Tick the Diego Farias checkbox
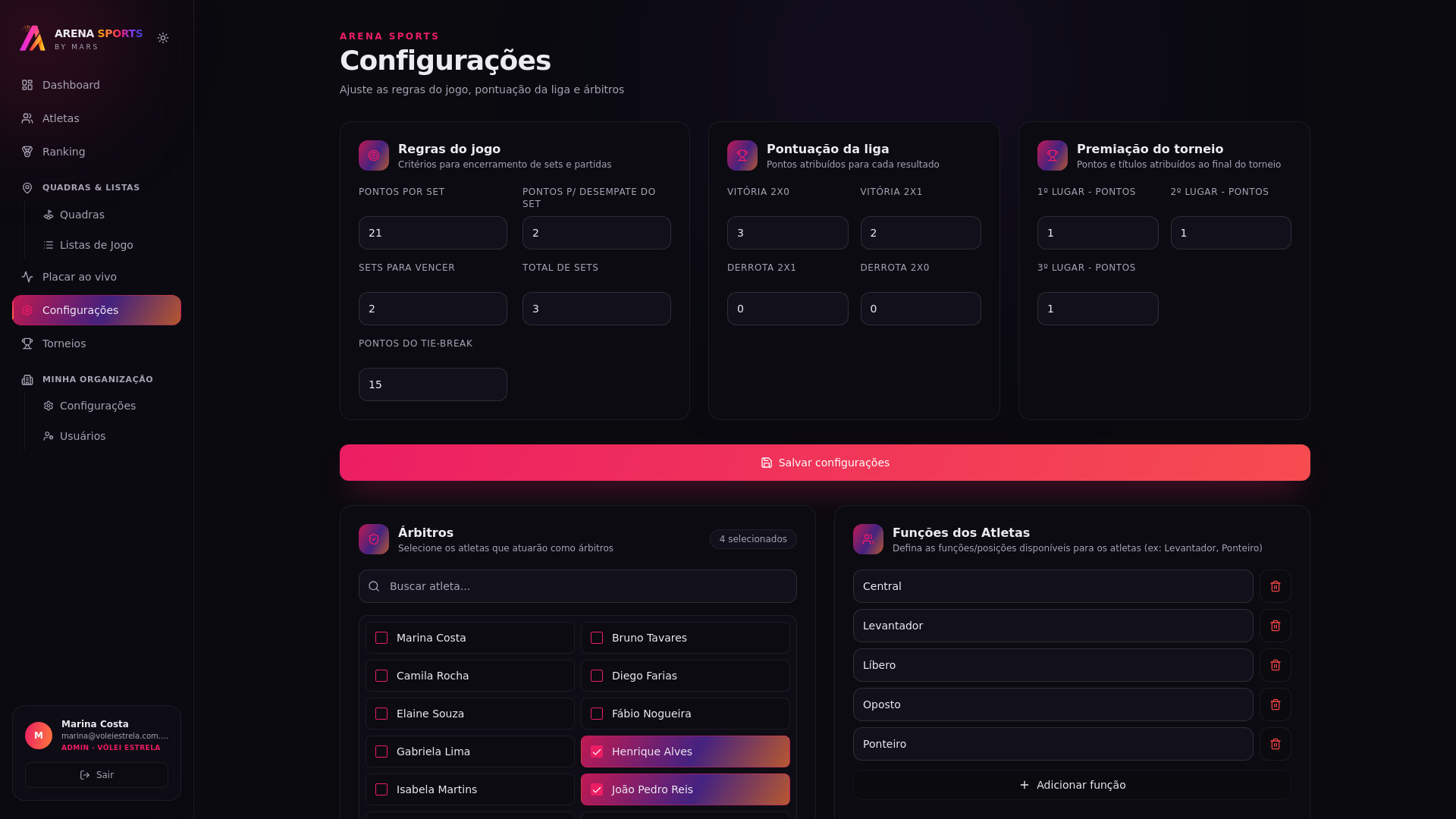Image resolution: width=1456 pixels, height=819 pixels. [597, 676]
